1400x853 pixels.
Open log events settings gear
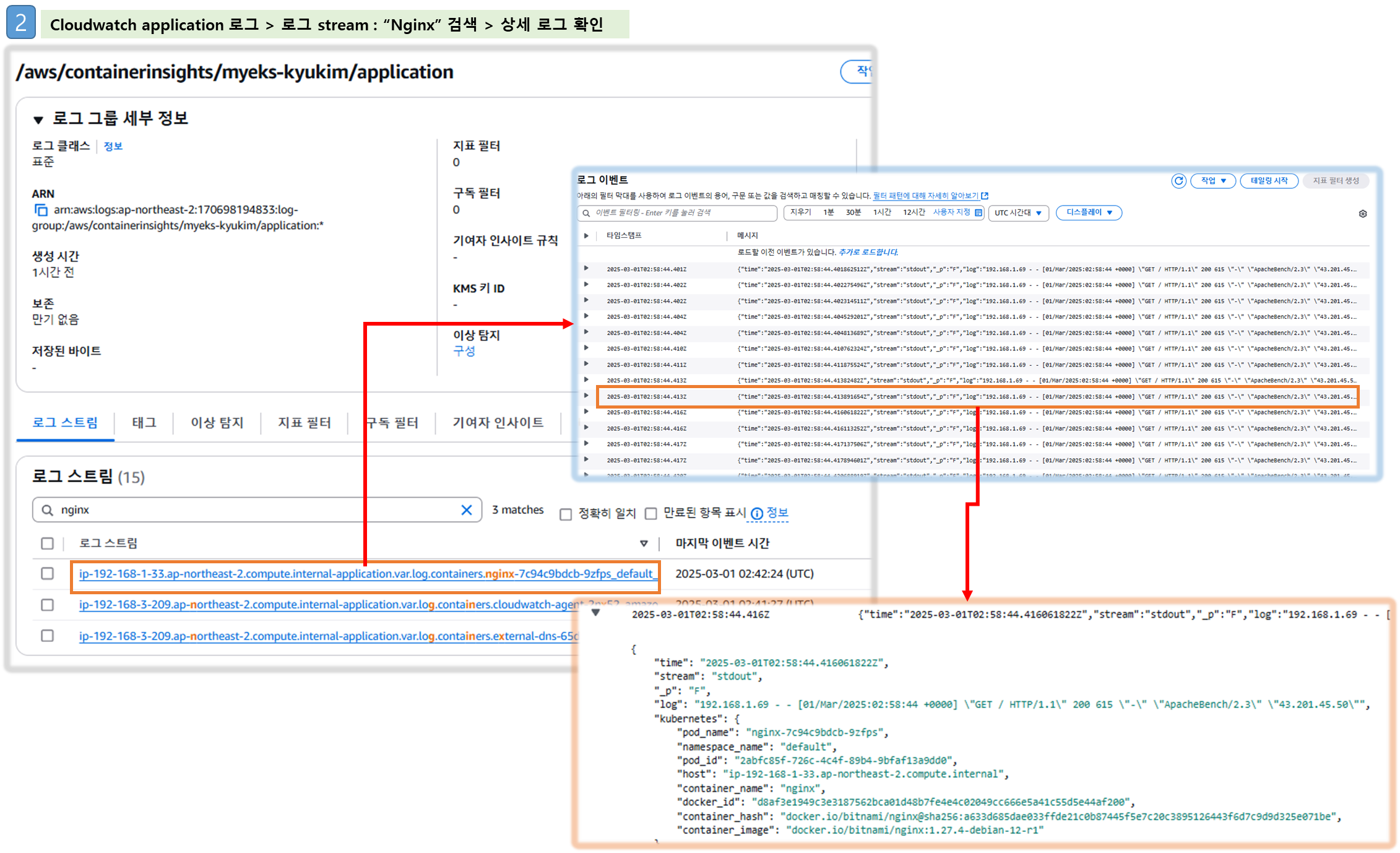point(1363,214)
